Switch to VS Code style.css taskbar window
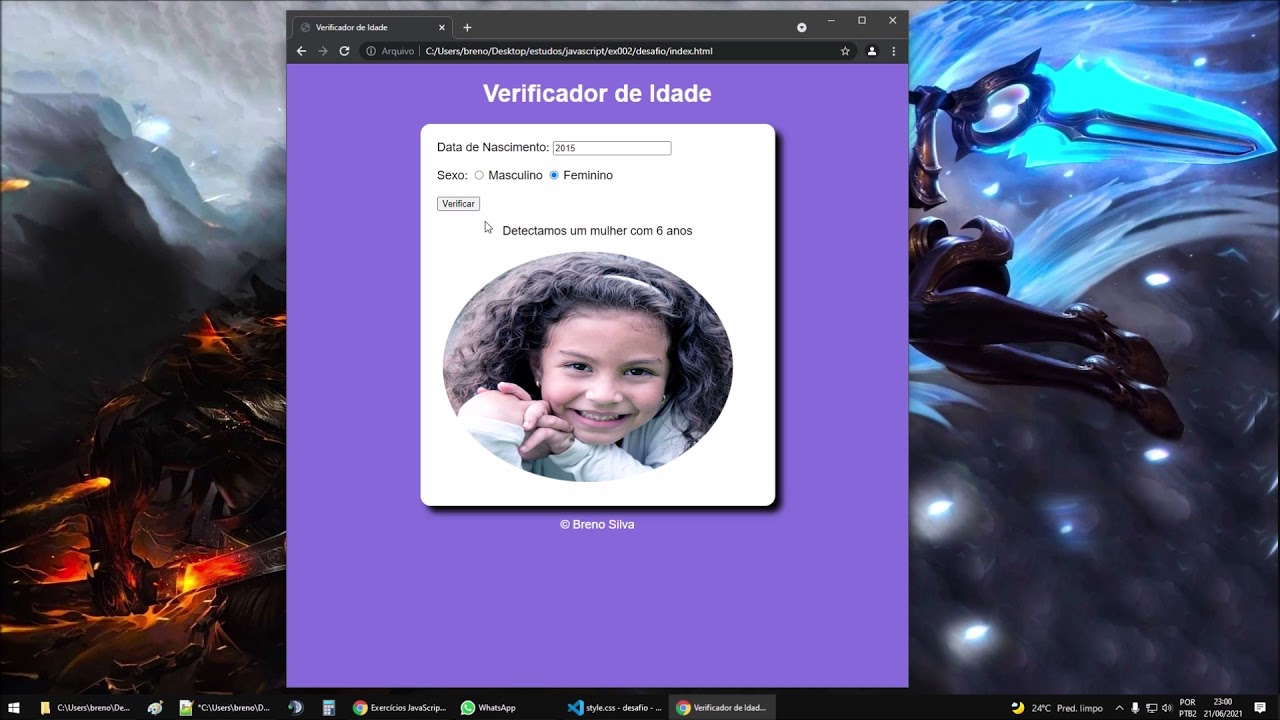The image size is (1280, 720). coord(614,707)
